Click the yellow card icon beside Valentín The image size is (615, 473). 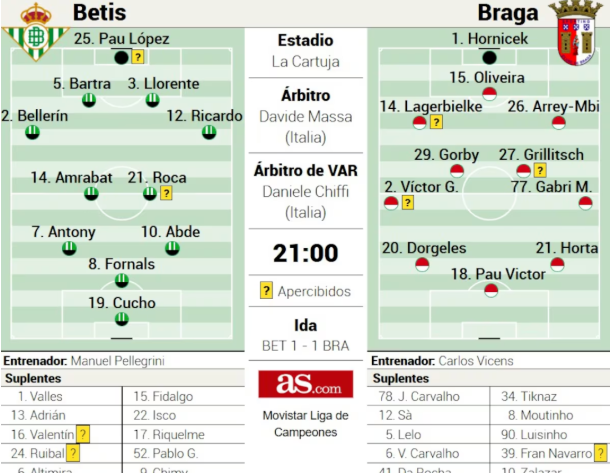pos(83,434)
